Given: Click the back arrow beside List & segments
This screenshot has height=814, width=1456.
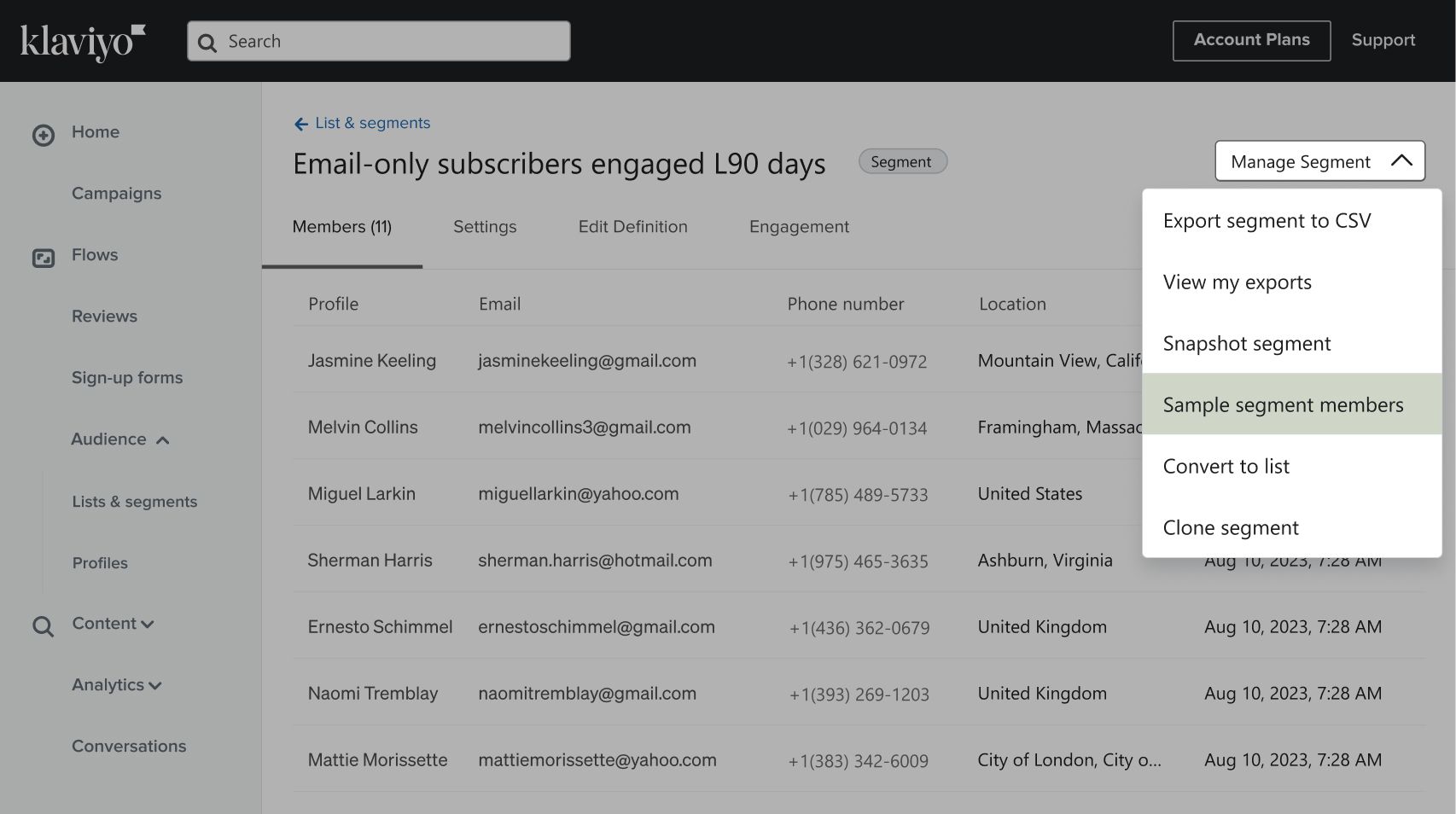Looking at the screenshot, I should pyautogui.click(x=300, y=125).
